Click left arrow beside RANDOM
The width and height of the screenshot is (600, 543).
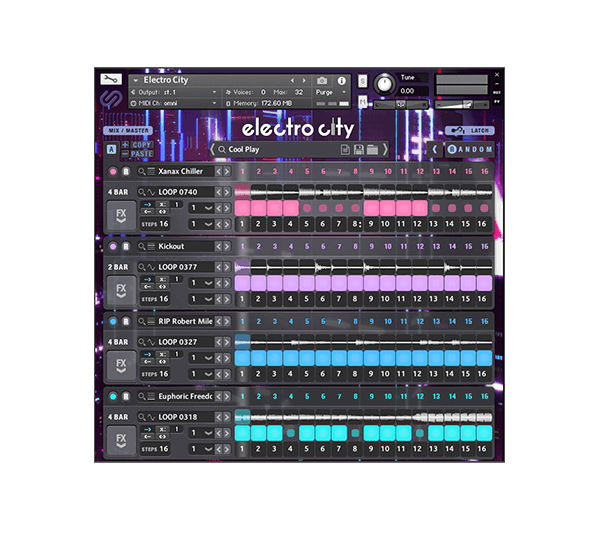435,149
